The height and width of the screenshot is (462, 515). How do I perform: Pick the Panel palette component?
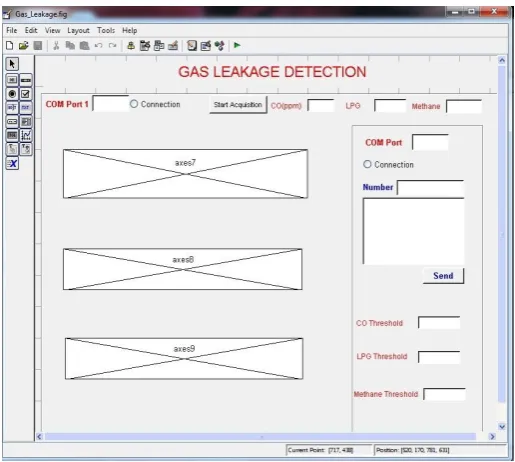12,149
